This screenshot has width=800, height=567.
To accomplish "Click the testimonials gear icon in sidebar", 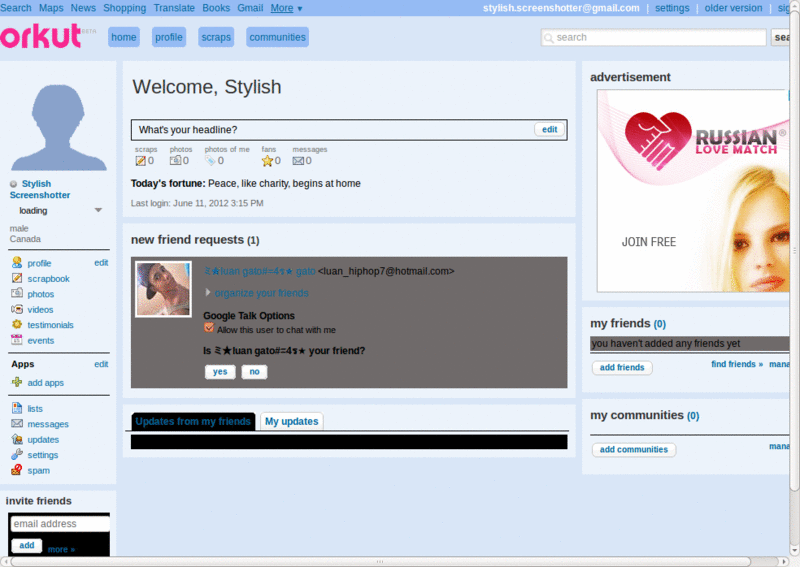I will [x=17, y=324].
